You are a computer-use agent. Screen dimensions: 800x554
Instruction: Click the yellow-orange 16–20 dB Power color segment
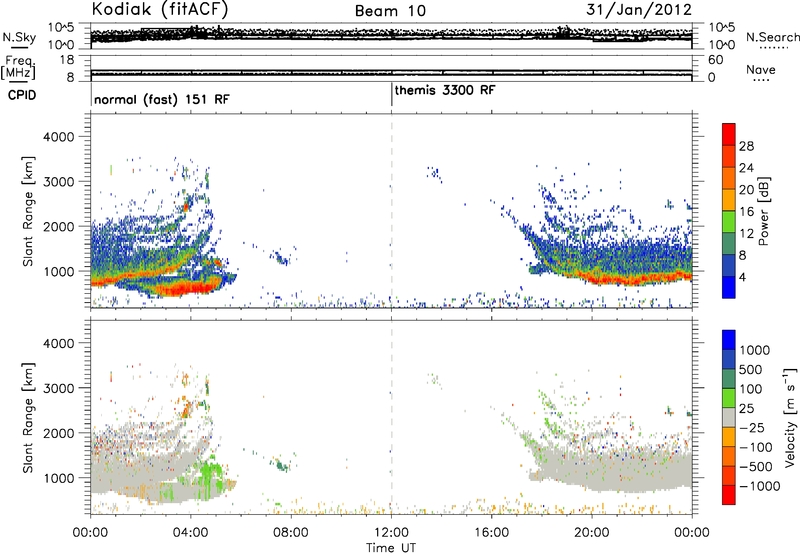pos(729,200)
